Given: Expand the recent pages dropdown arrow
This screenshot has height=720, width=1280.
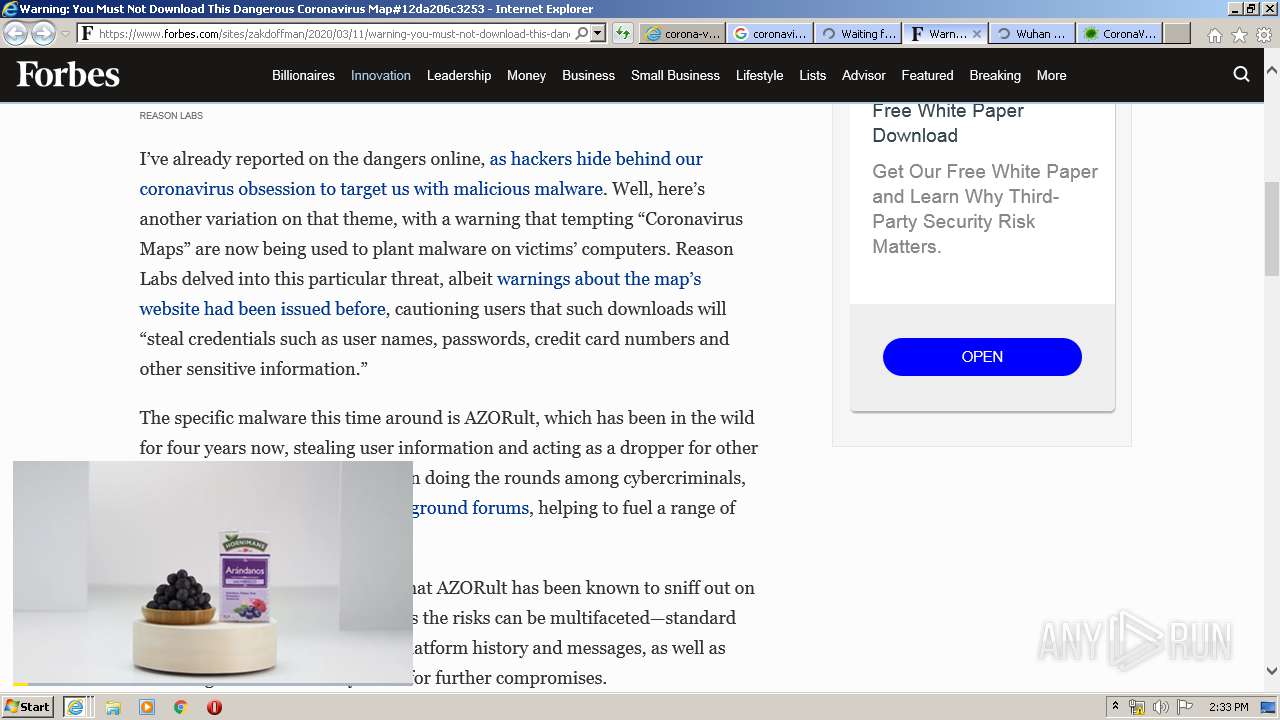Looking at the screenshot, I should coord(65,33).
